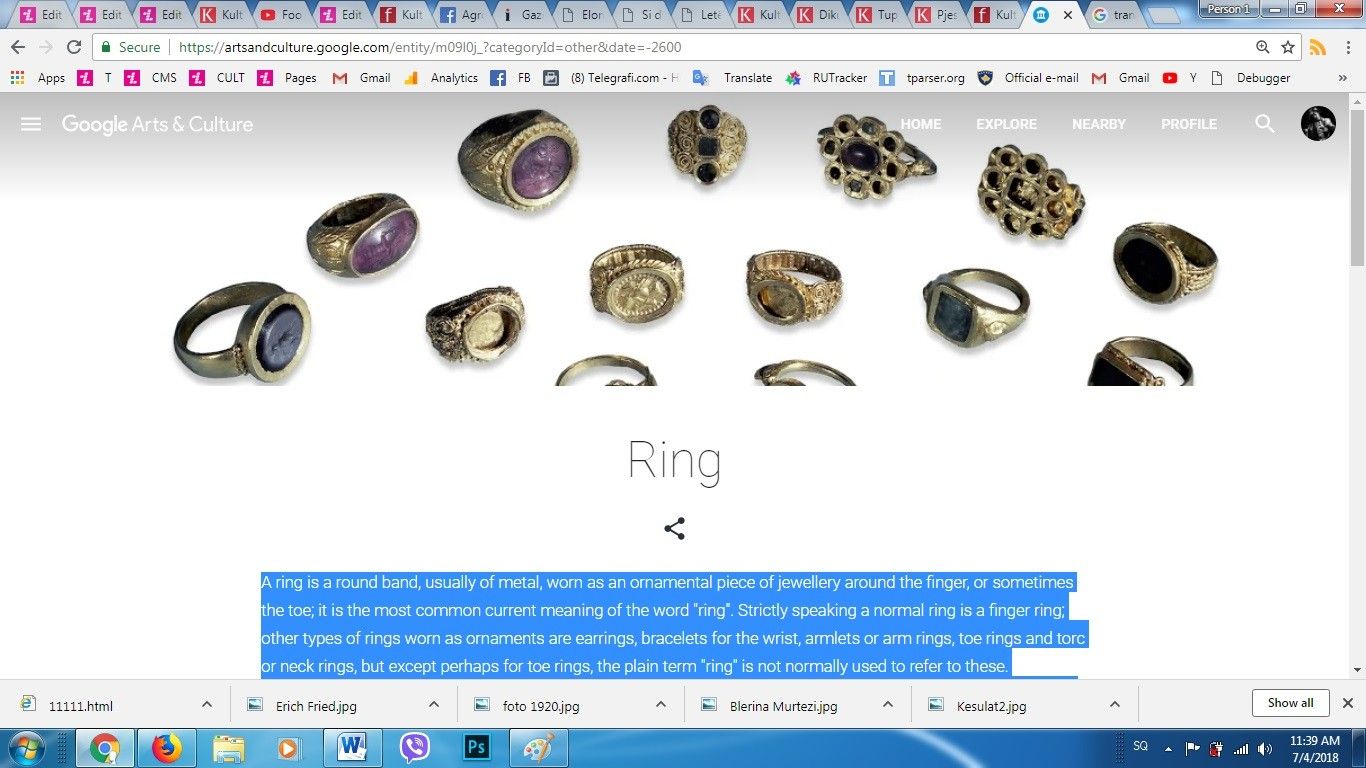Click the share icon below the Ring title
1366x768 pixels.
[x=674, y=529]
